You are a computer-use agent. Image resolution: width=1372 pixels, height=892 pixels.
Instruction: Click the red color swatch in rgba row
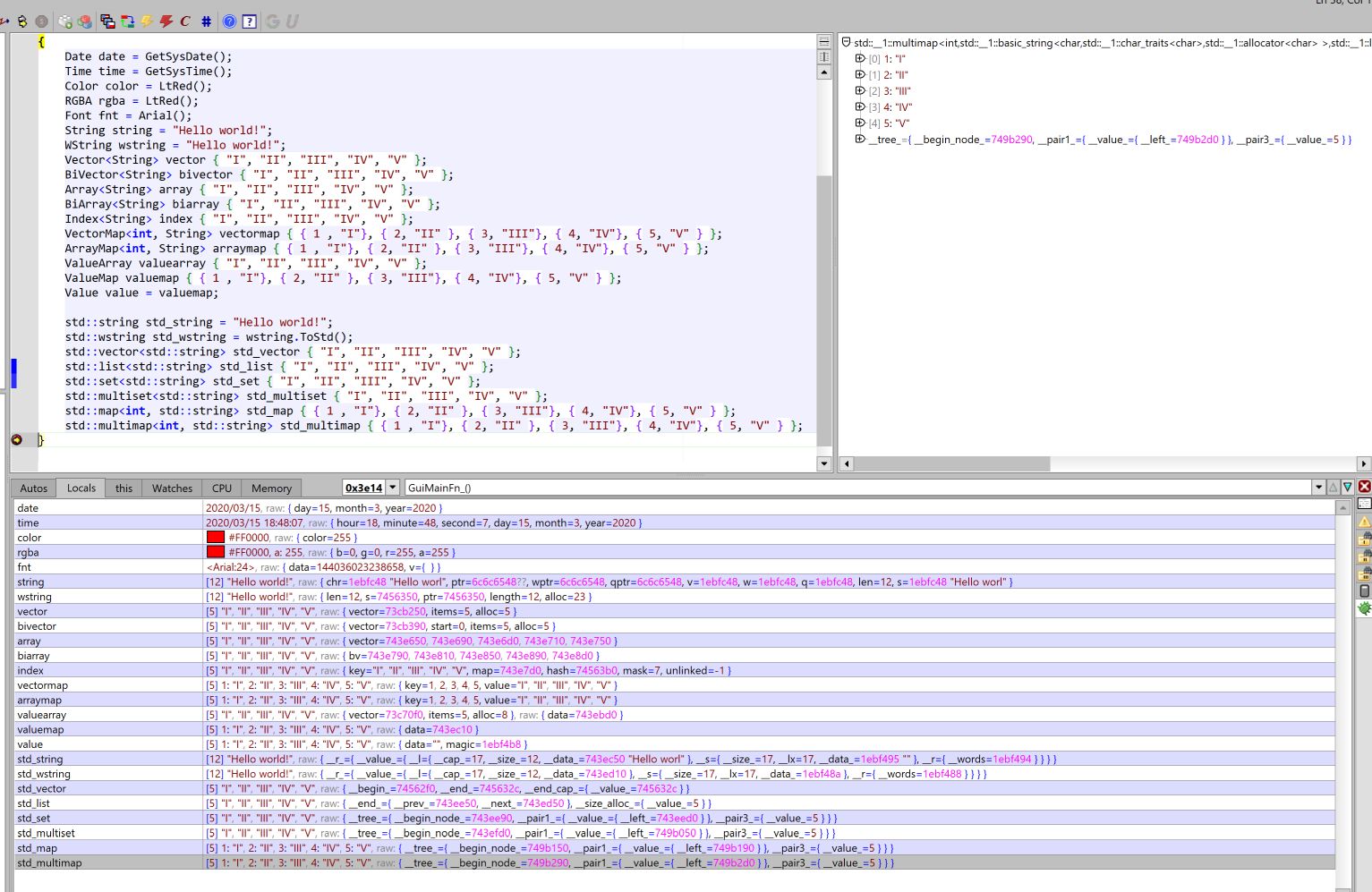pyautogui.click(x=216, y=552)
